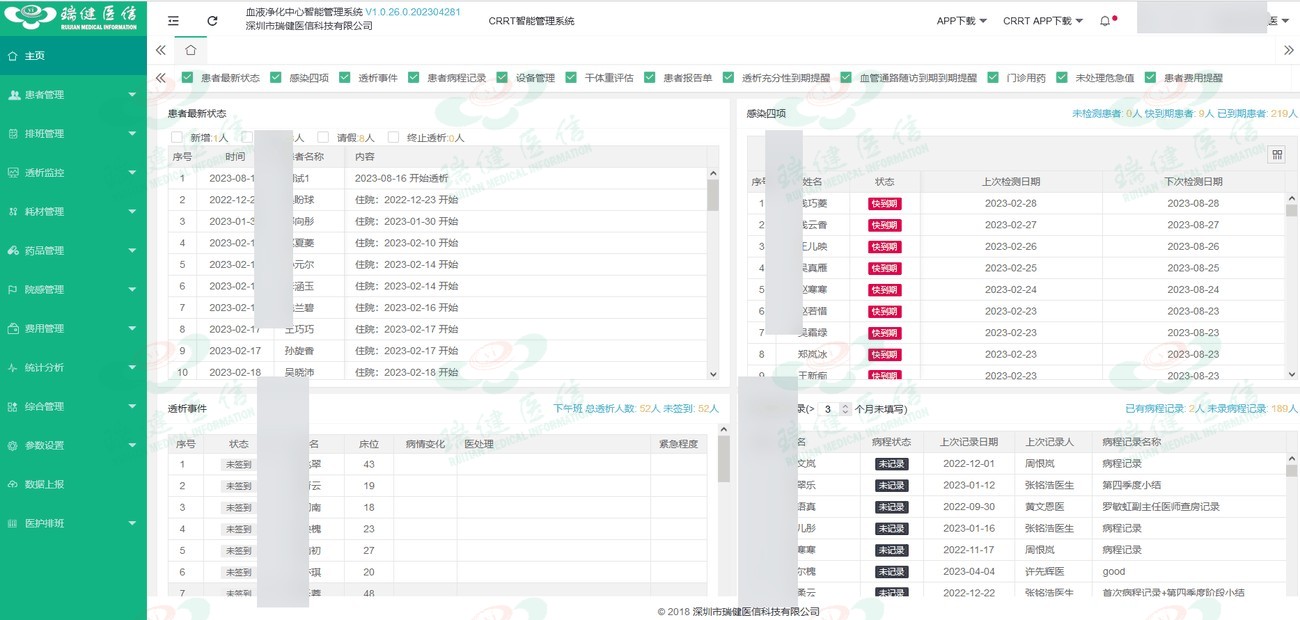The image size is (1300, 620).
Task: Sort by the 上次检测日期 column header
Action: (x=1011, y=182)
